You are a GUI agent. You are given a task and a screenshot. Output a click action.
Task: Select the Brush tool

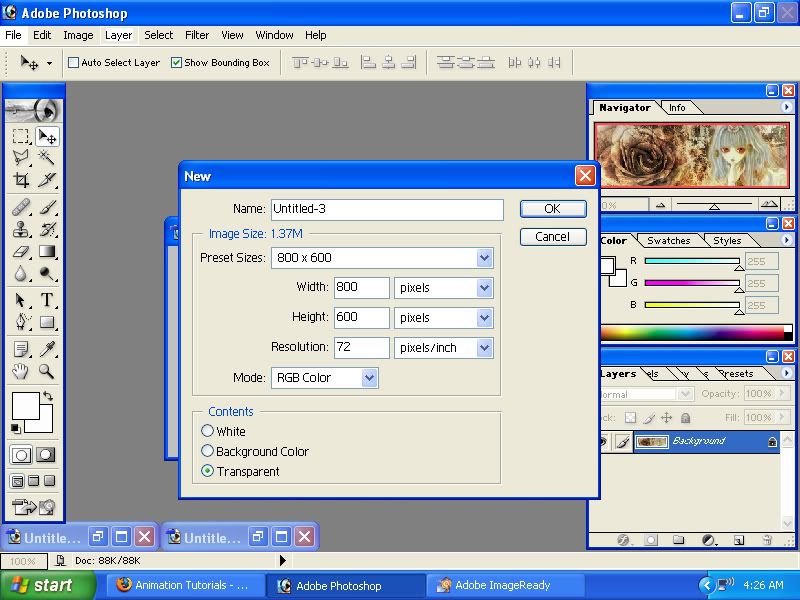coord(47,208)
